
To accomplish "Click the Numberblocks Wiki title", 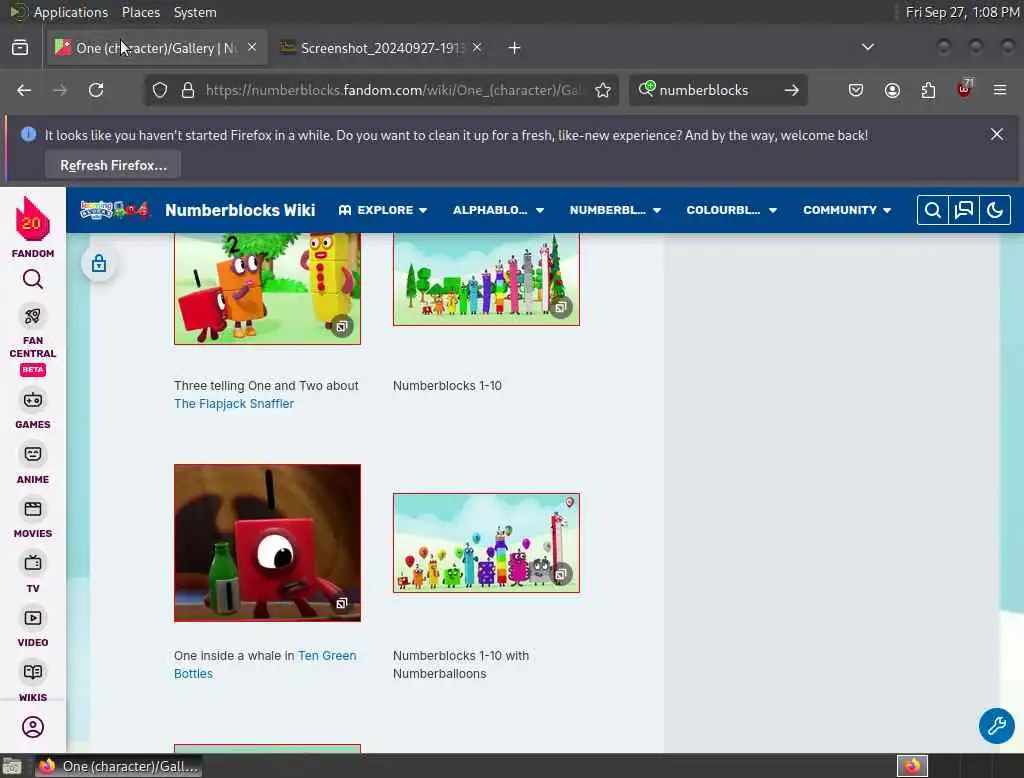I will click(240, 210).
